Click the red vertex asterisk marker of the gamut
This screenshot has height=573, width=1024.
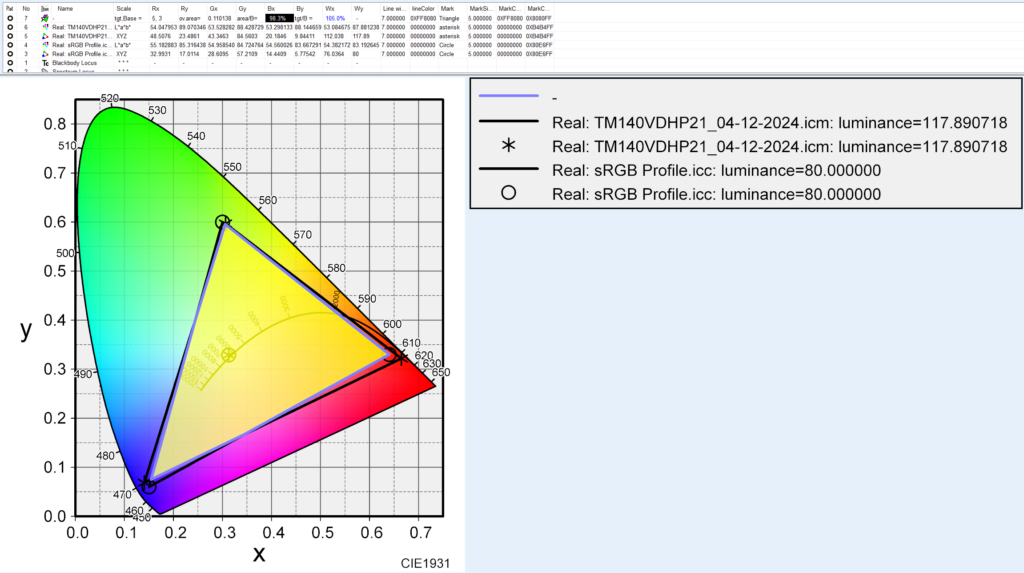point(401,357)
